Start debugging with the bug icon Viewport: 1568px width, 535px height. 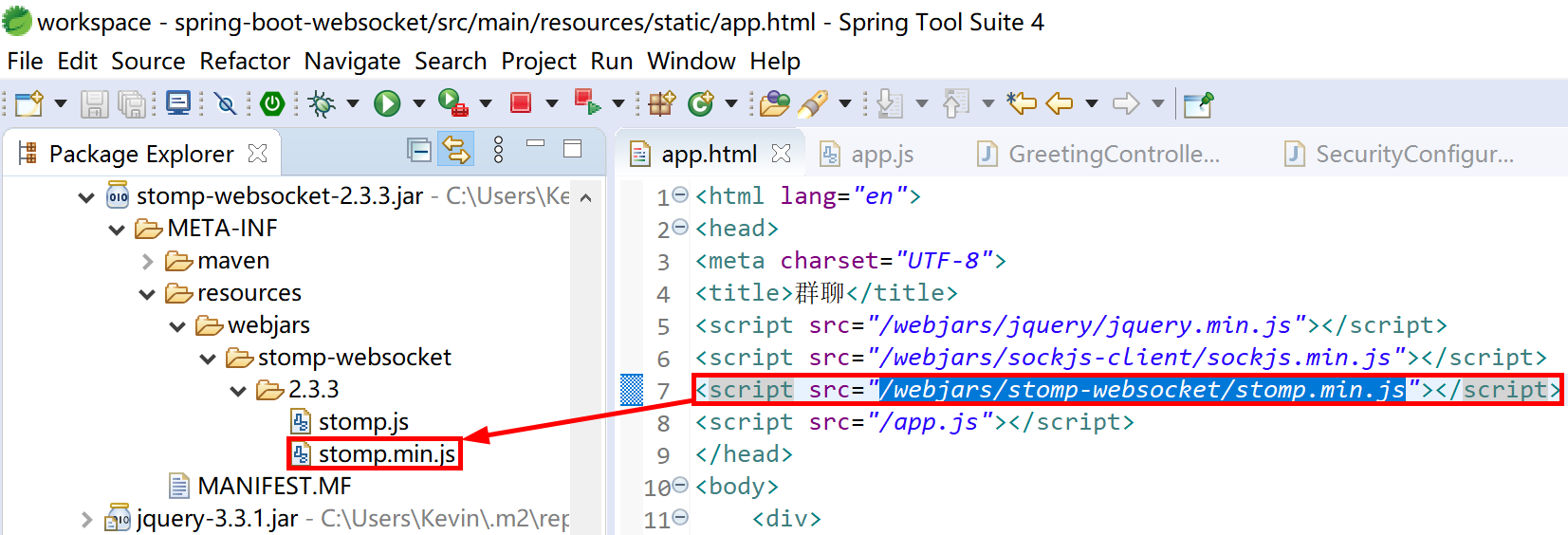coord(322,103)
